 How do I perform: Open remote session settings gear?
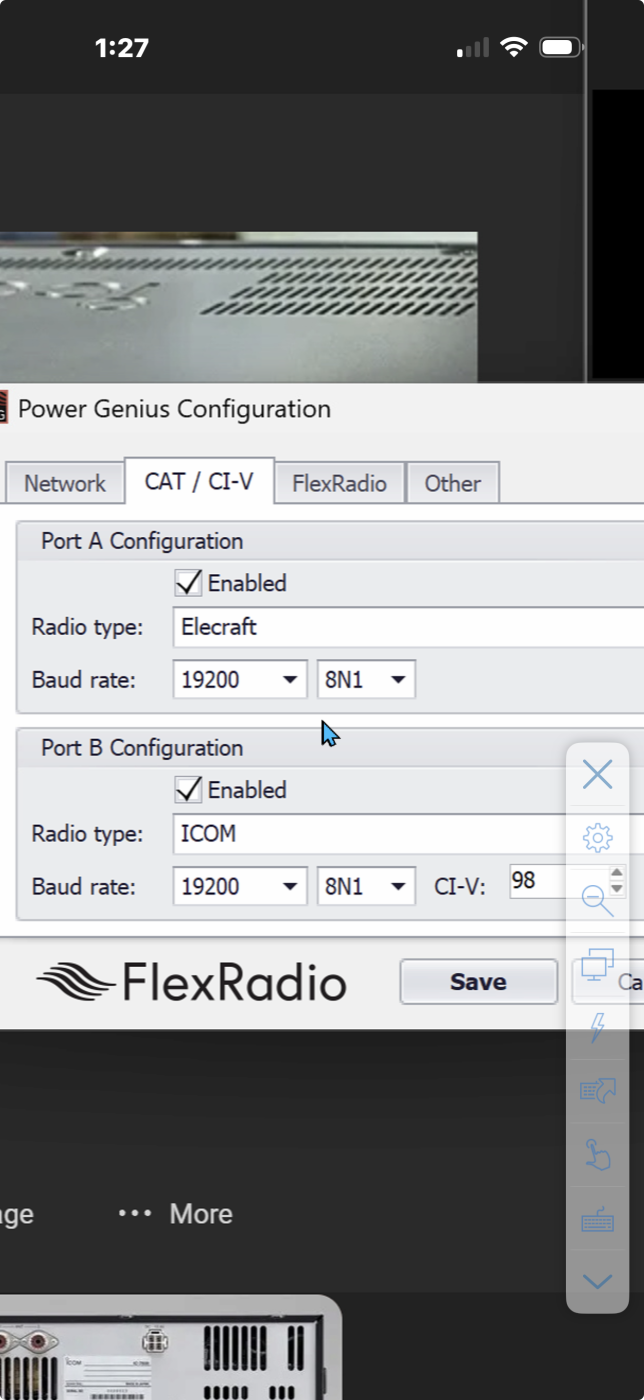click(597, 837)
